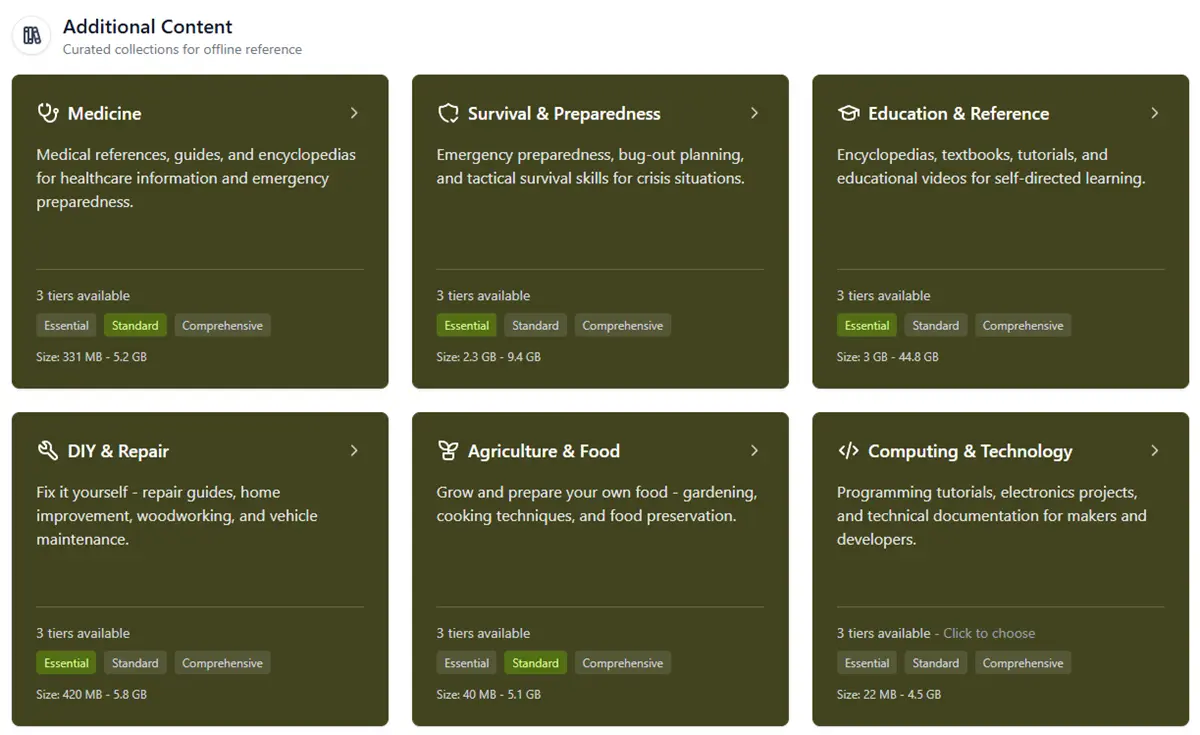Pick Standard tier for DIY & Repair
The image size is (1200, 735).
pos(135,663)
